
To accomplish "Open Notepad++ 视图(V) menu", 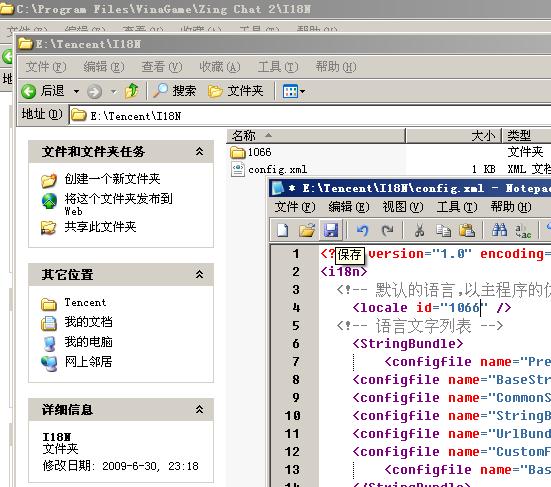I will [x=403, y=207].
